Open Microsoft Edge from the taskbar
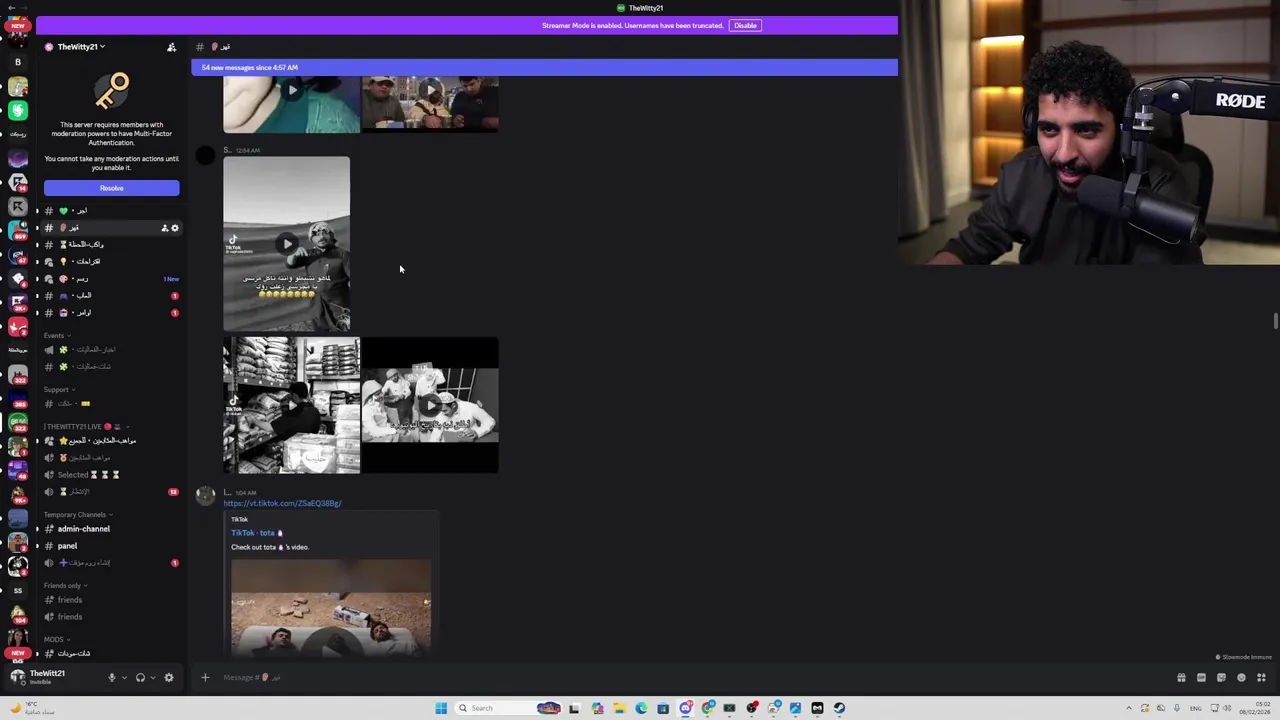 (641, 708)
